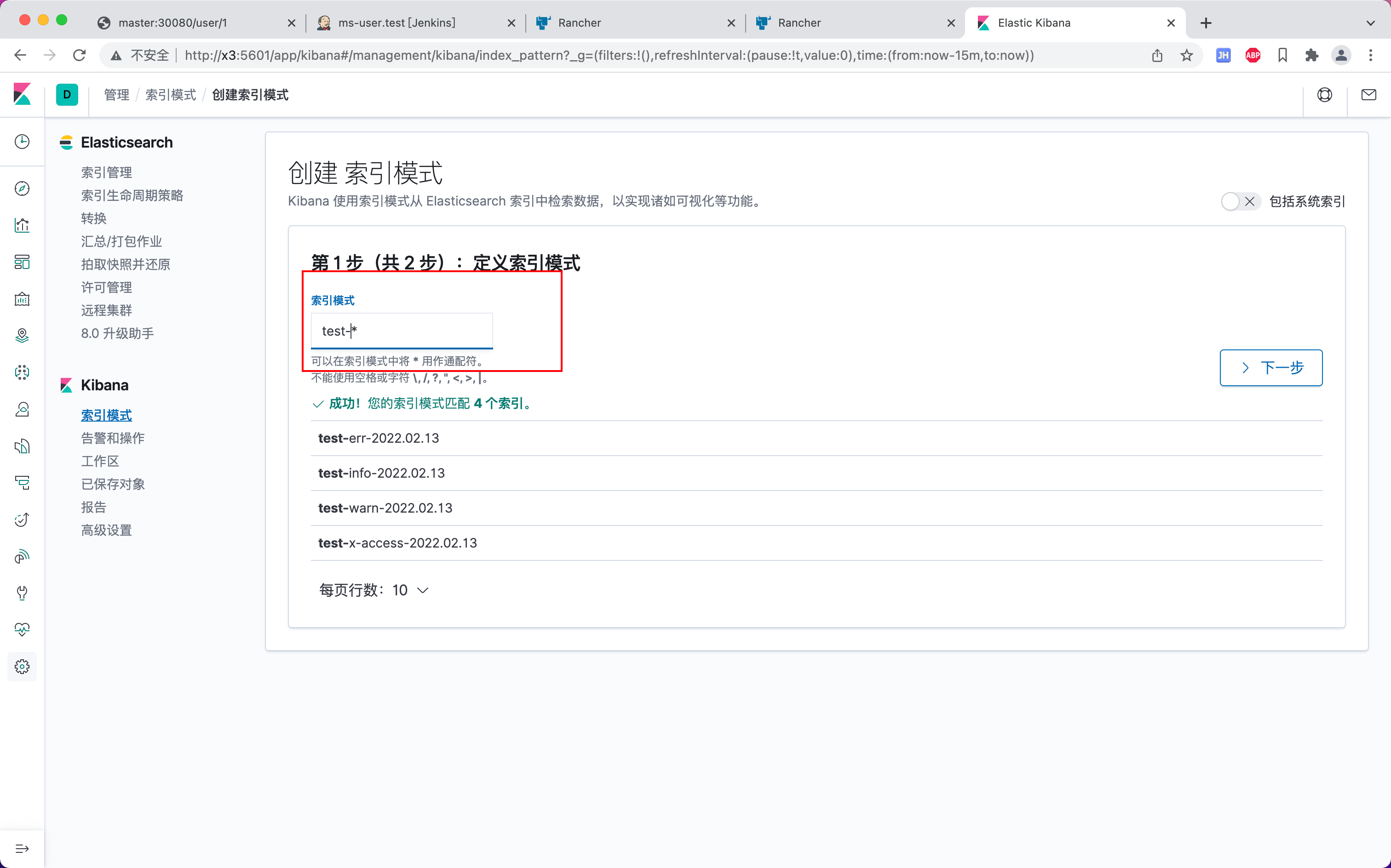Open Dashboard icon in sidebar
Image resolution: width=1391 pixels, height=868 pixels.
(22, 263)
